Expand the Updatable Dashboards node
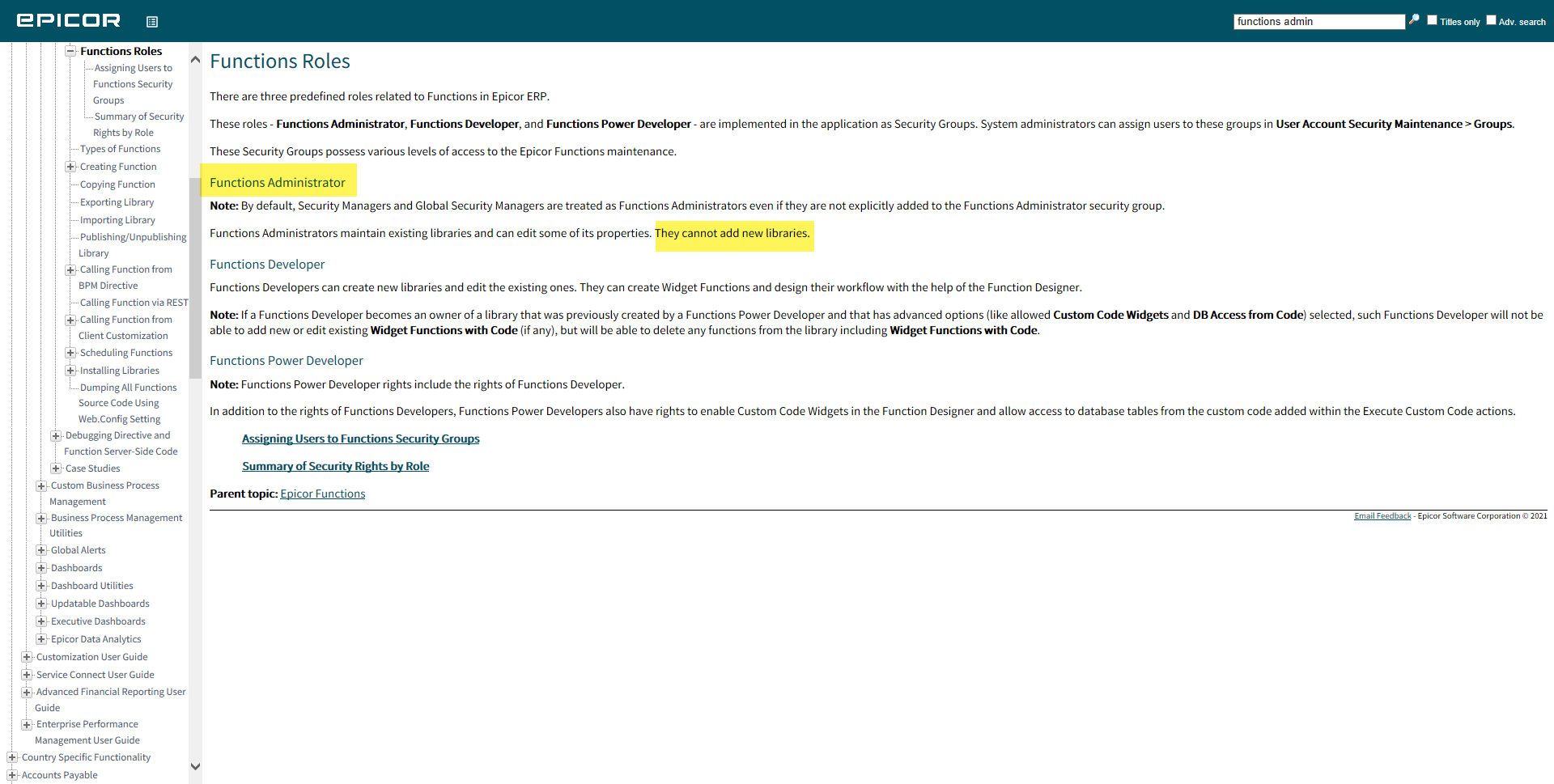This screenshot has width=1554, height=784. [x=41, y=604]
